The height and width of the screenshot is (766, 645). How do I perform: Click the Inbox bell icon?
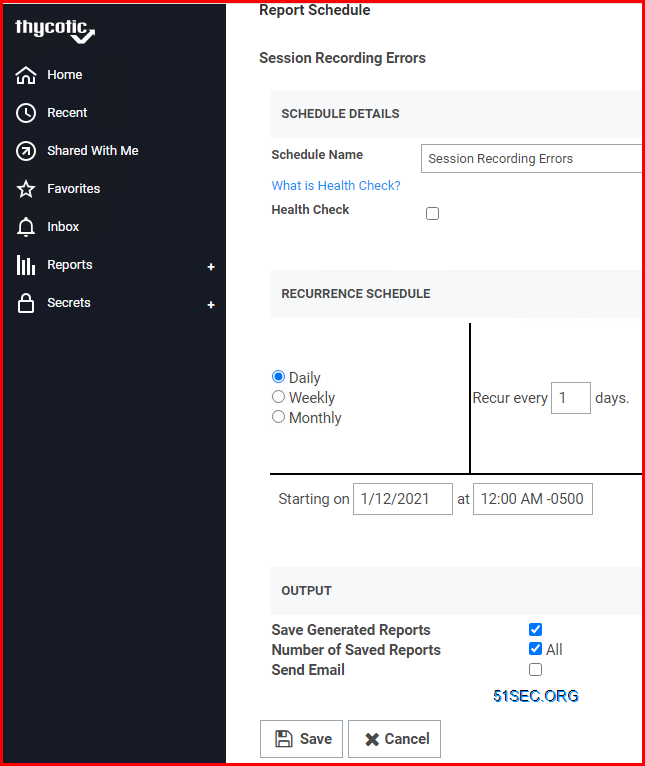pos(26,227)
